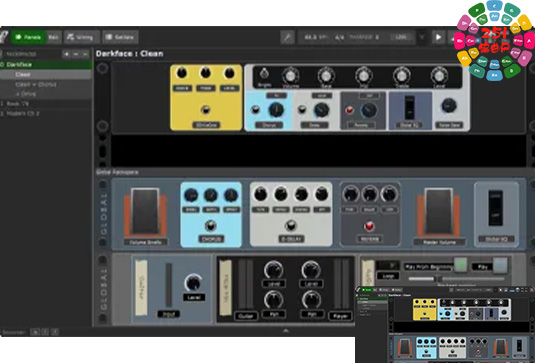Click the amp Bass knob

click(x=326, y=75)
